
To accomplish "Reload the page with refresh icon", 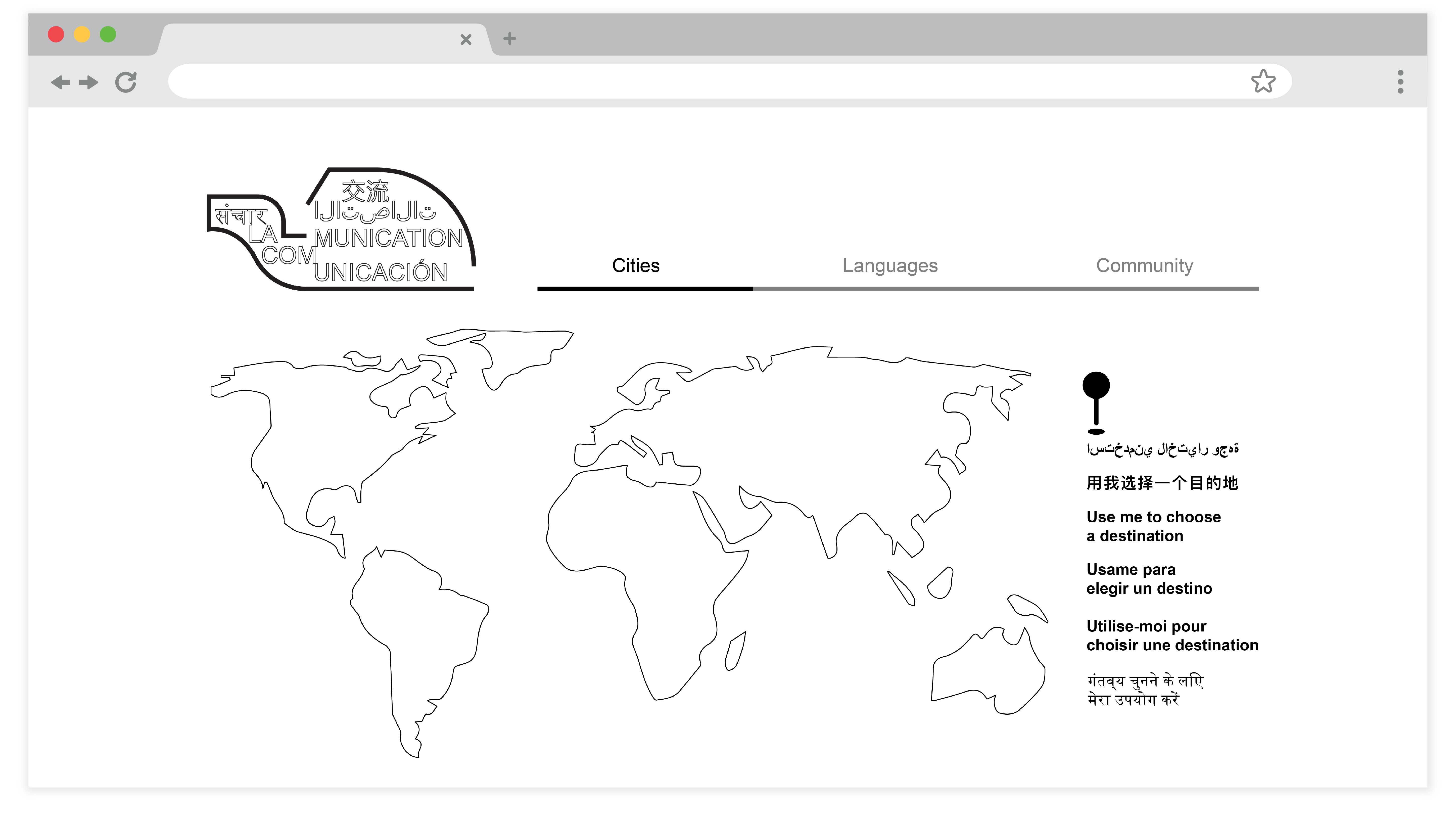I will tap(126, 82).
